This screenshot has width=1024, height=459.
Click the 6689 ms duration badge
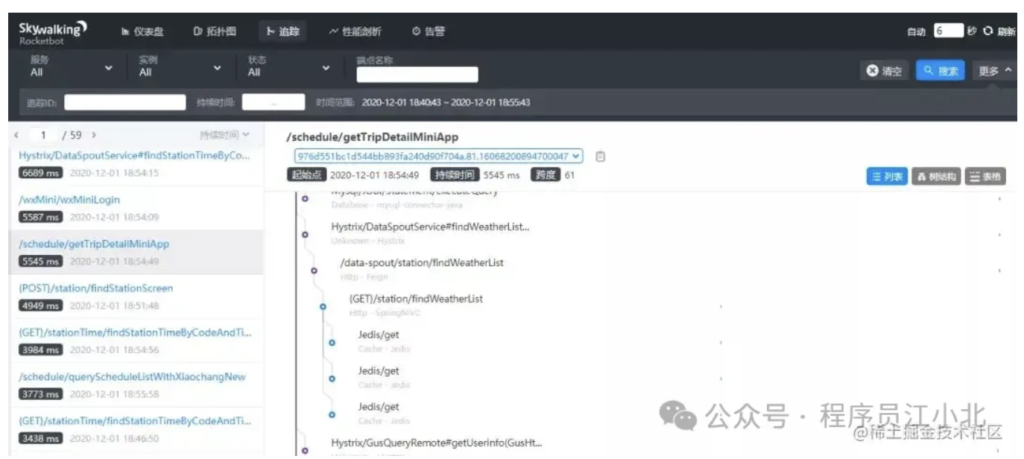point(40,173)
